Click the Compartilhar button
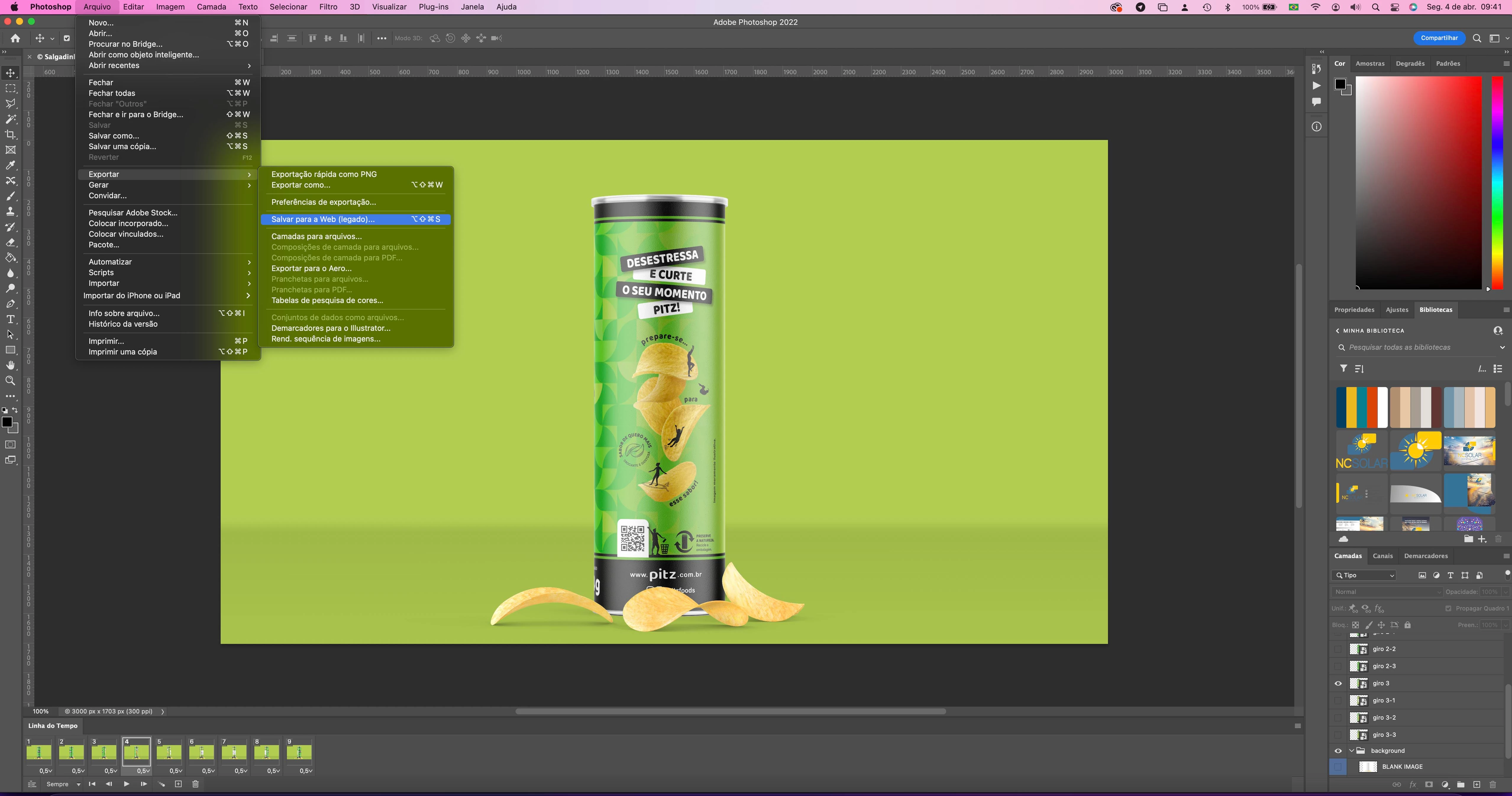1512x796 pixels. click(x=1439, y=38)
